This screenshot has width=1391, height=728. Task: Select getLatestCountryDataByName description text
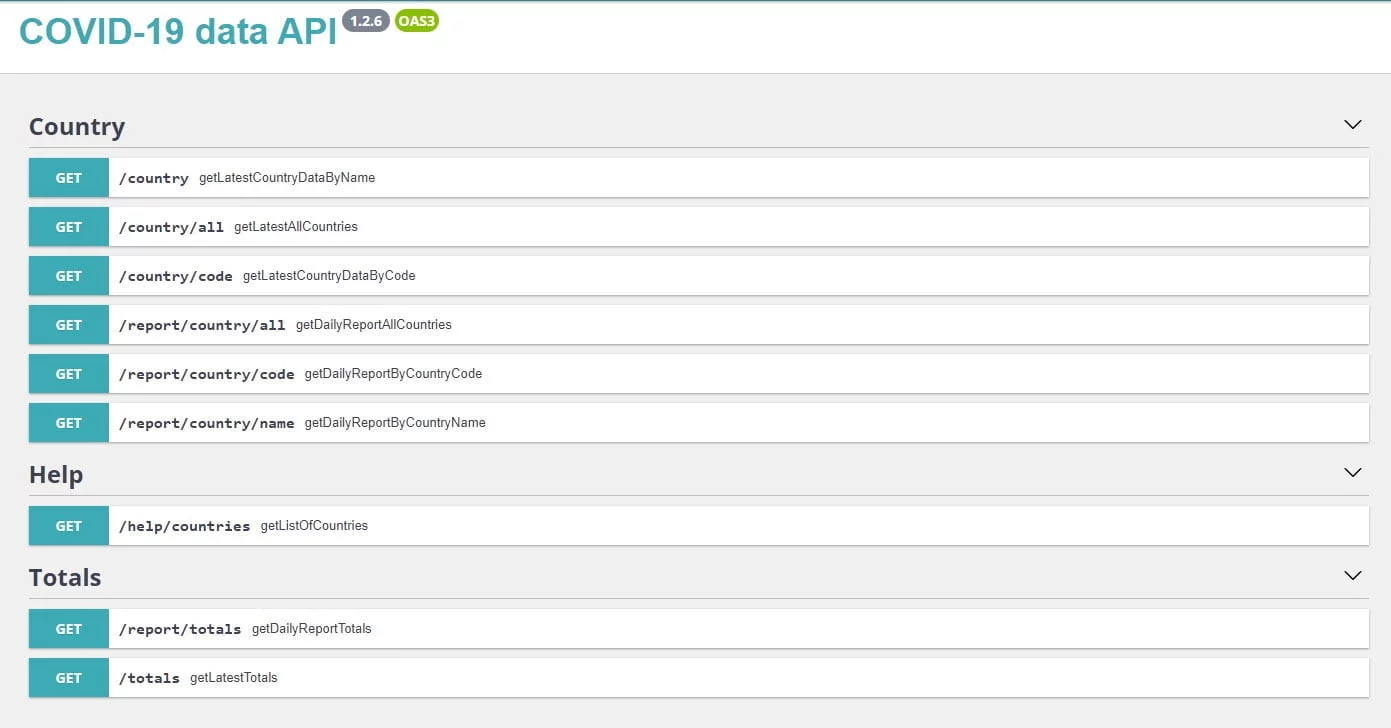(x=287, y=177)
